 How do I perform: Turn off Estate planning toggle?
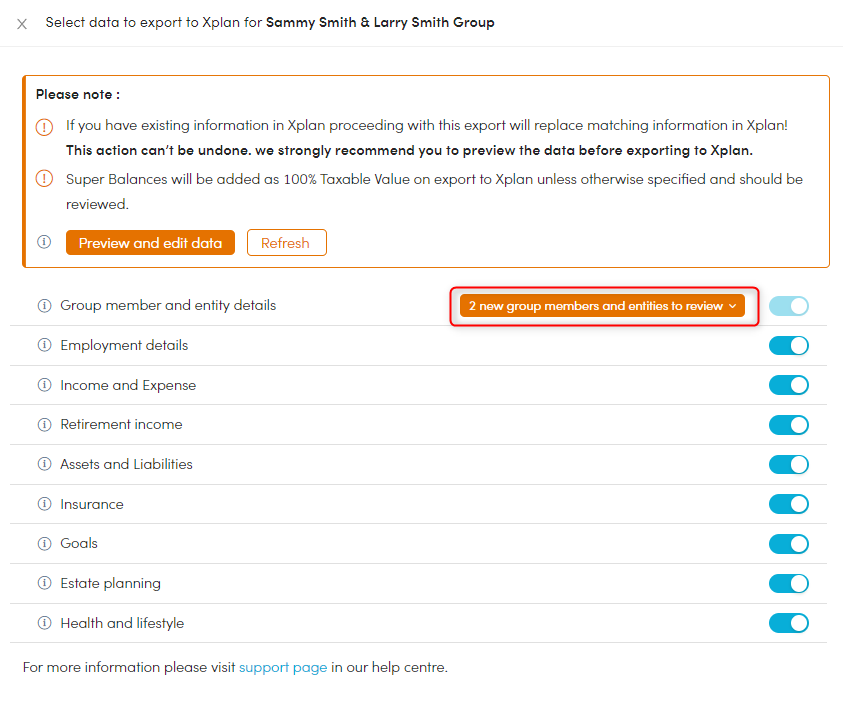(x=788, y=583)
